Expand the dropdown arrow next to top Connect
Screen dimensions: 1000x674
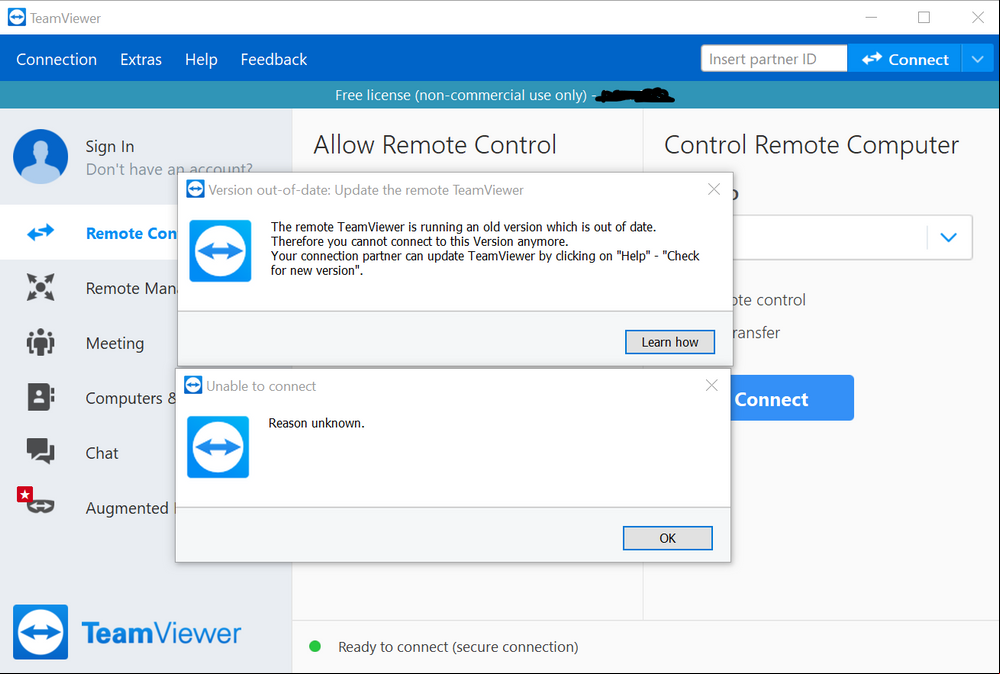(x=978, y=59)
